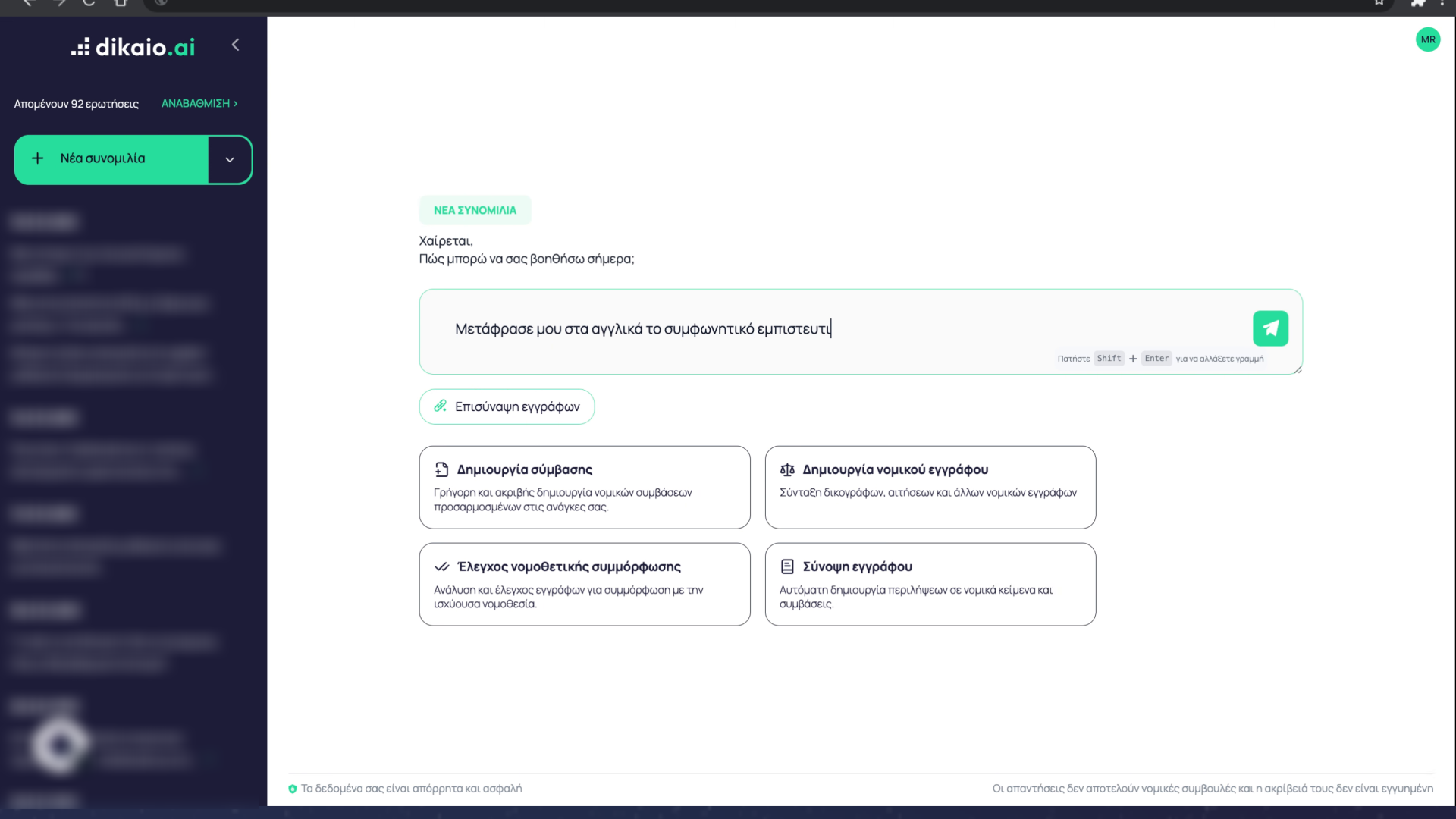Open the Νέα συνομιλία dropdown arrow
Image resolution: width=1456 pixels, height=819 pixels.
[230, 160]
